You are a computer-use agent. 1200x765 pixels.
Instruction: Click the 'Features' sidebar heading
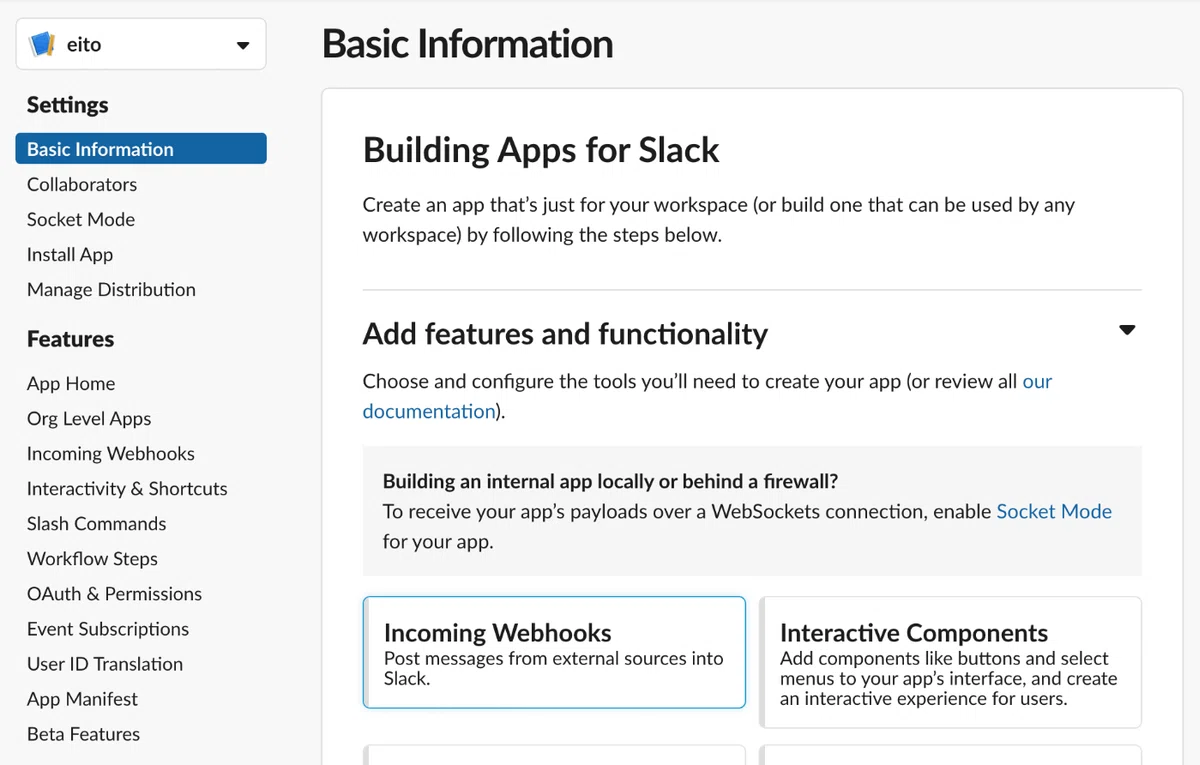pos(70,339)
